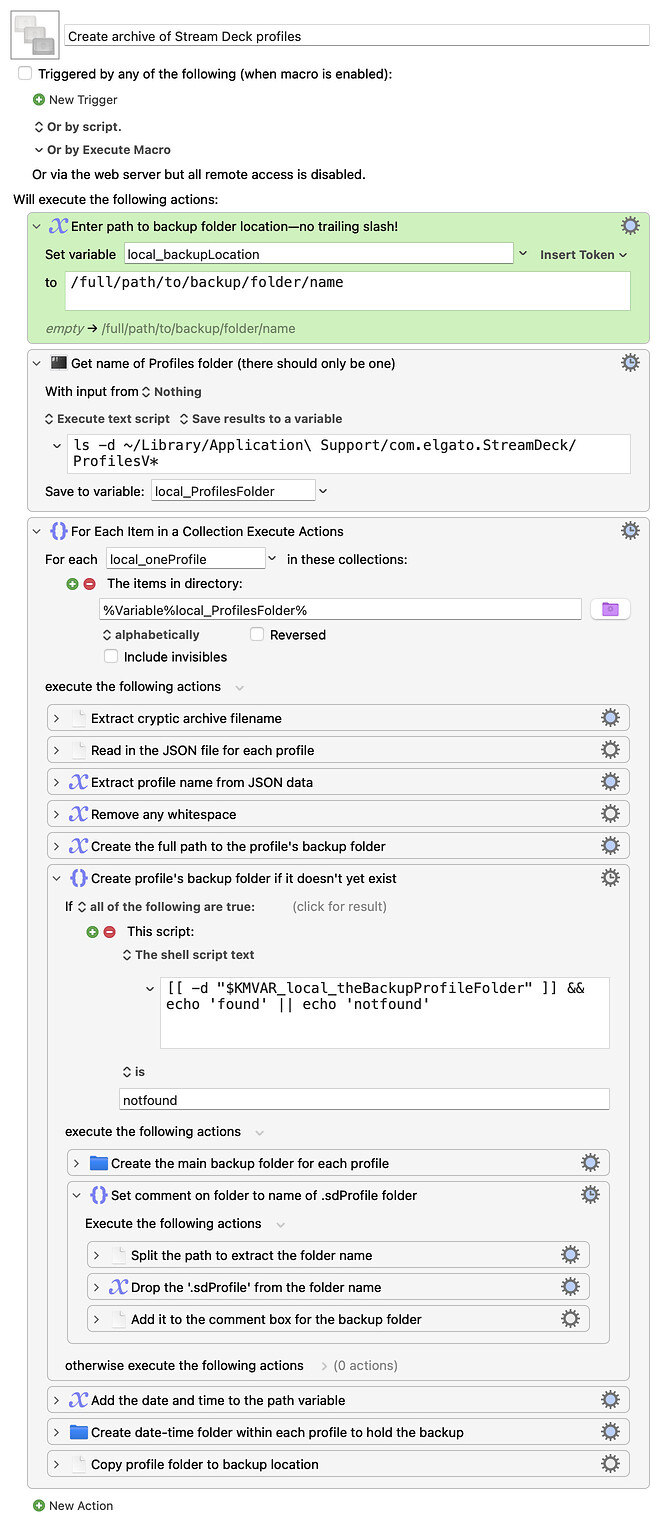The height and width of the screenshot is (1522, 660).
Task: Add a New Trigger
Action: (75, 100)
